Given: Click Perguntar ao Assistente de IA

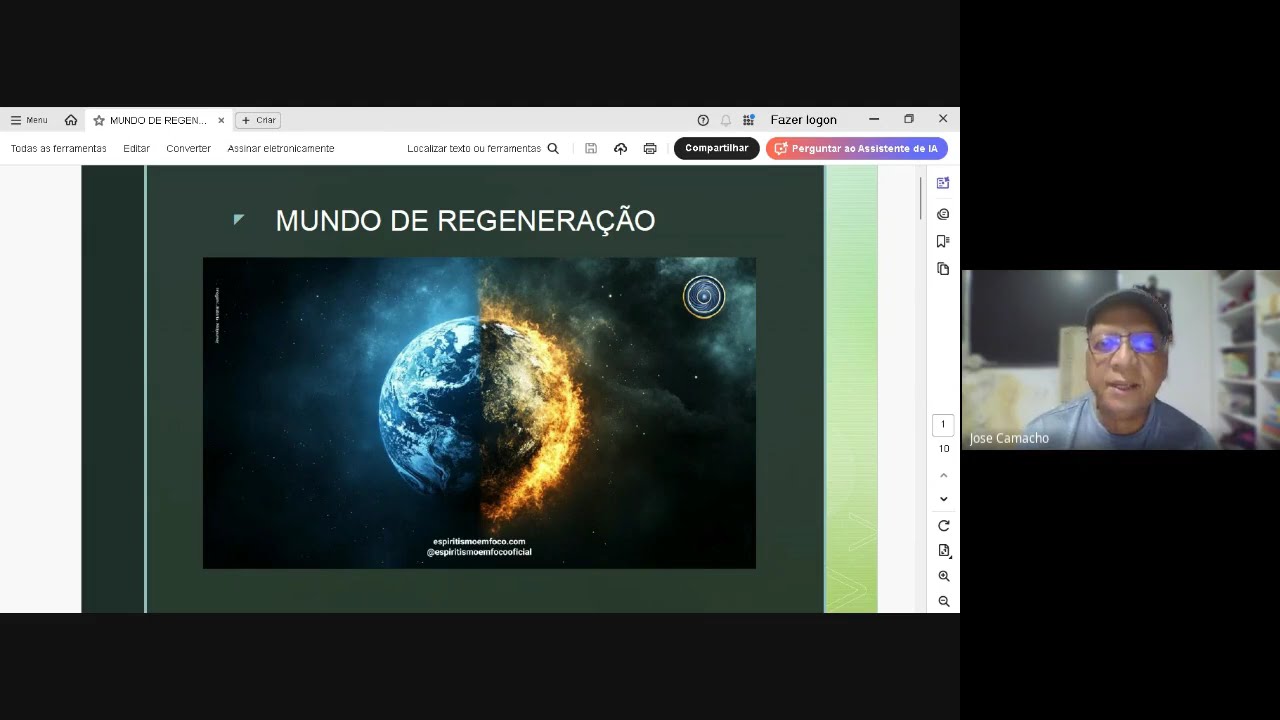Looking at the screenshot, I should tap(857, 148).
